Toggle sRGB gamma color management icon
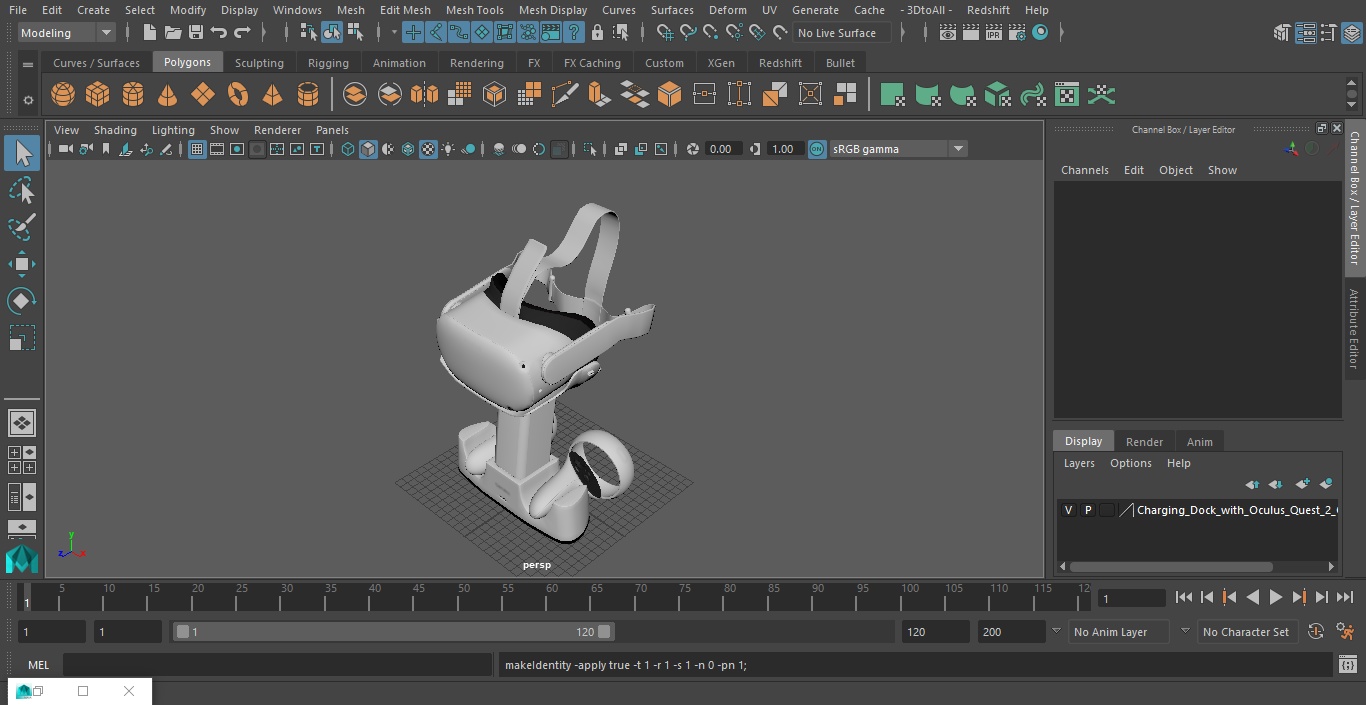 [817, 149]
